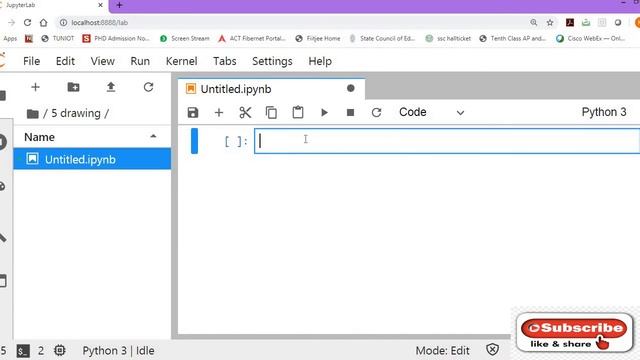Cut the selected cell with scissors icon
This screenshot has height=360, width=640.
[x=245, y=112]
